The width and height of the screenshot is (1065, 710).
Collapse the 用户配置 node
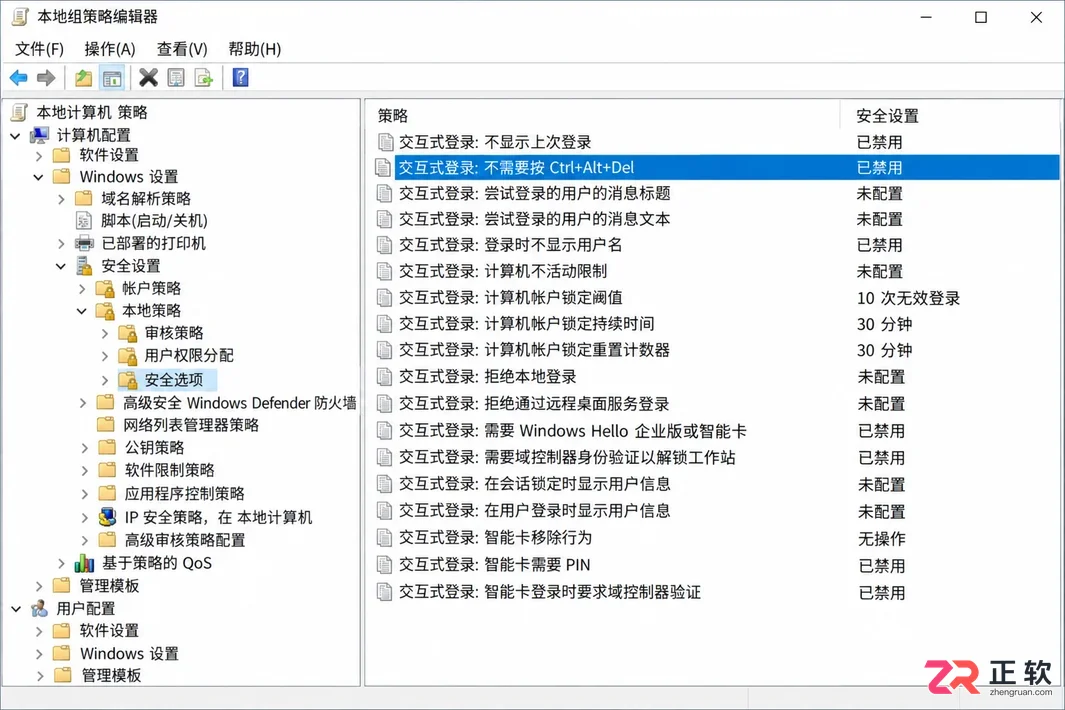(16, 609)
